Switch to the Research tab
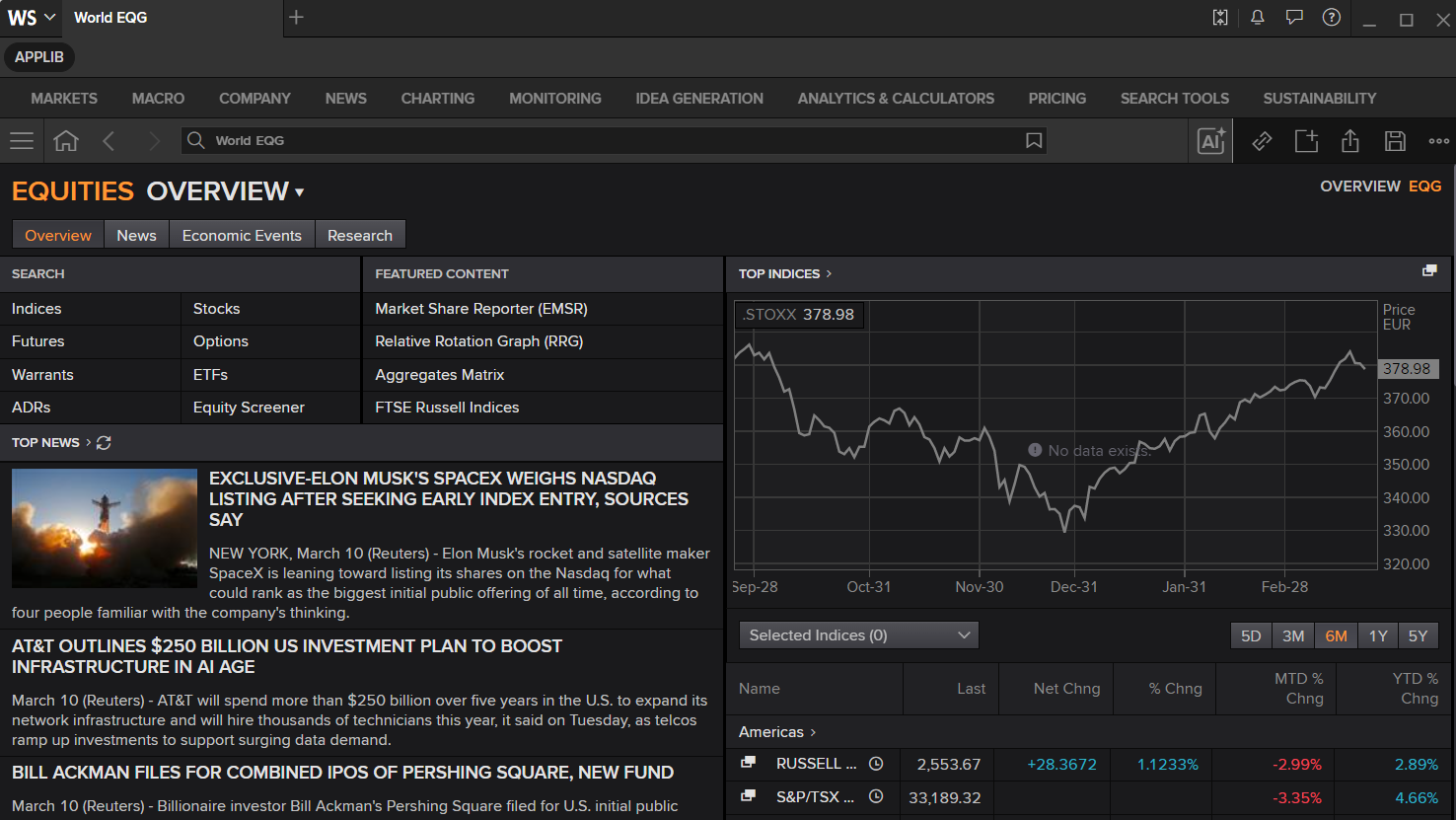Image resolution: width=1456 pixels, height=820 pixels. 360,235
